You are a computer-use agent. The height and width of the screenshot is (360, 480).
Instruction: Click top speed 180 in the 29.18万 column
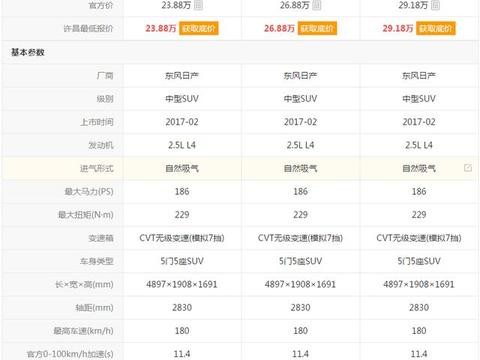point(419,331)
